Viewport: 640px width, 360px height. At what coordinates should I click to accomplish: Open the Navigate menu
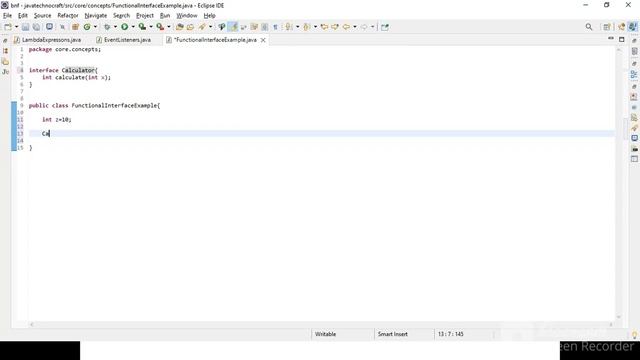[x=96, y=16]
